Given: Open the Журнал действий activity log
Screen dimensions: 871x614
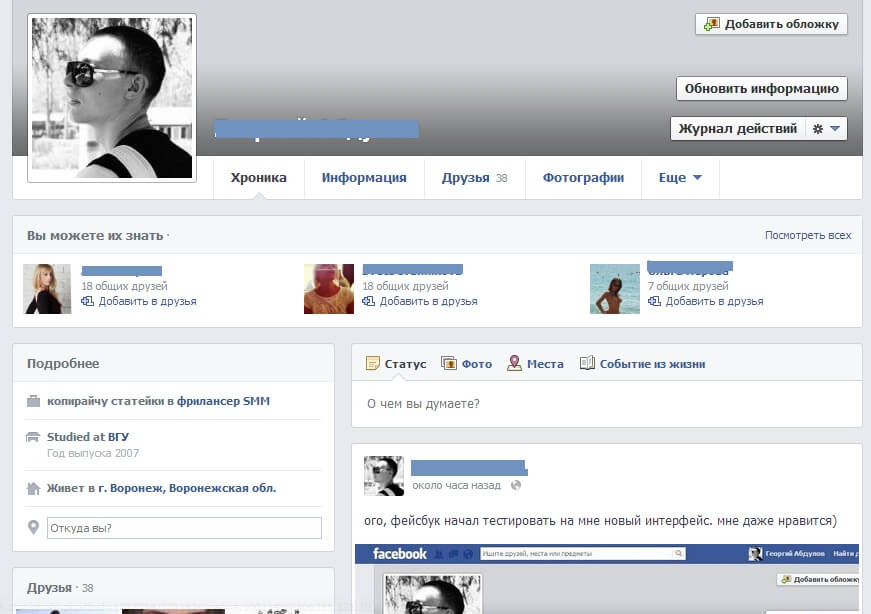Looking at the screenshot, I should tap(737, 129).
